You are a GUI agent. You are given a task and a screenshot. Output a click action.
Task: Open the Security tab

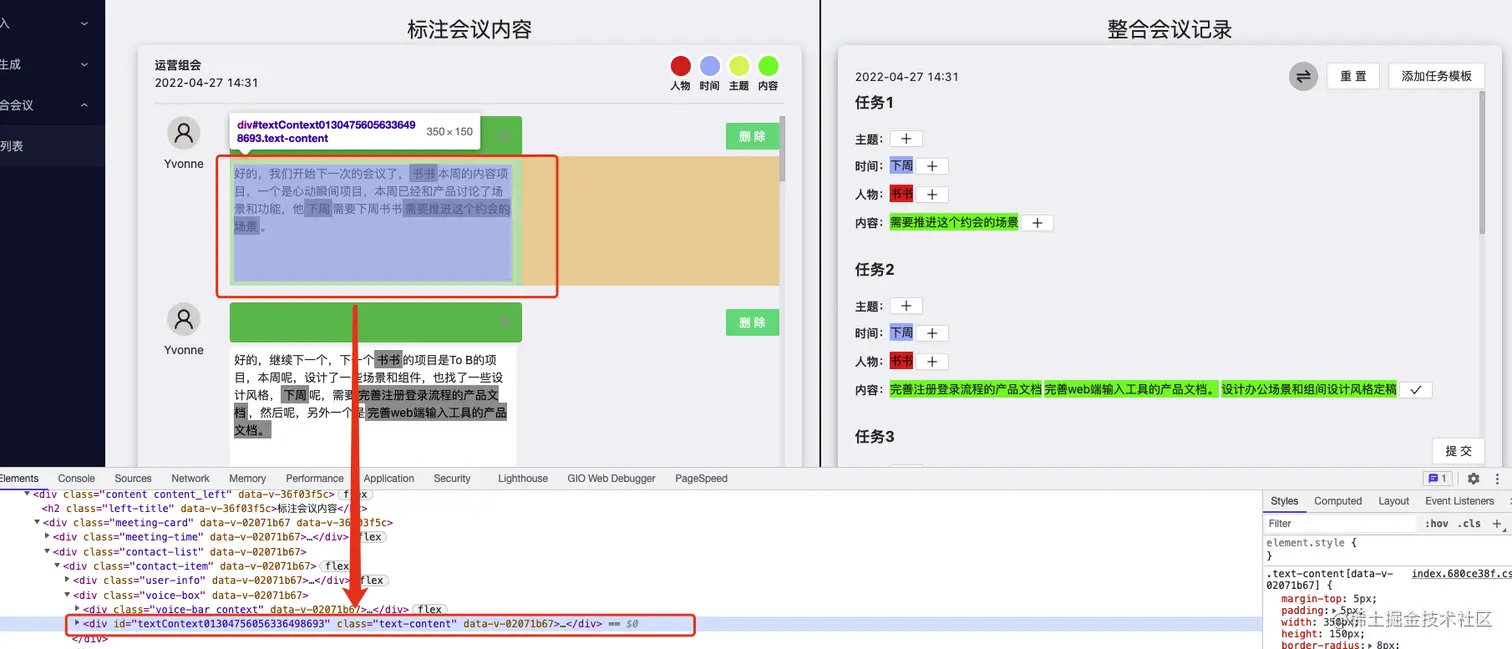pyautogui.click(x=452, y=479)
